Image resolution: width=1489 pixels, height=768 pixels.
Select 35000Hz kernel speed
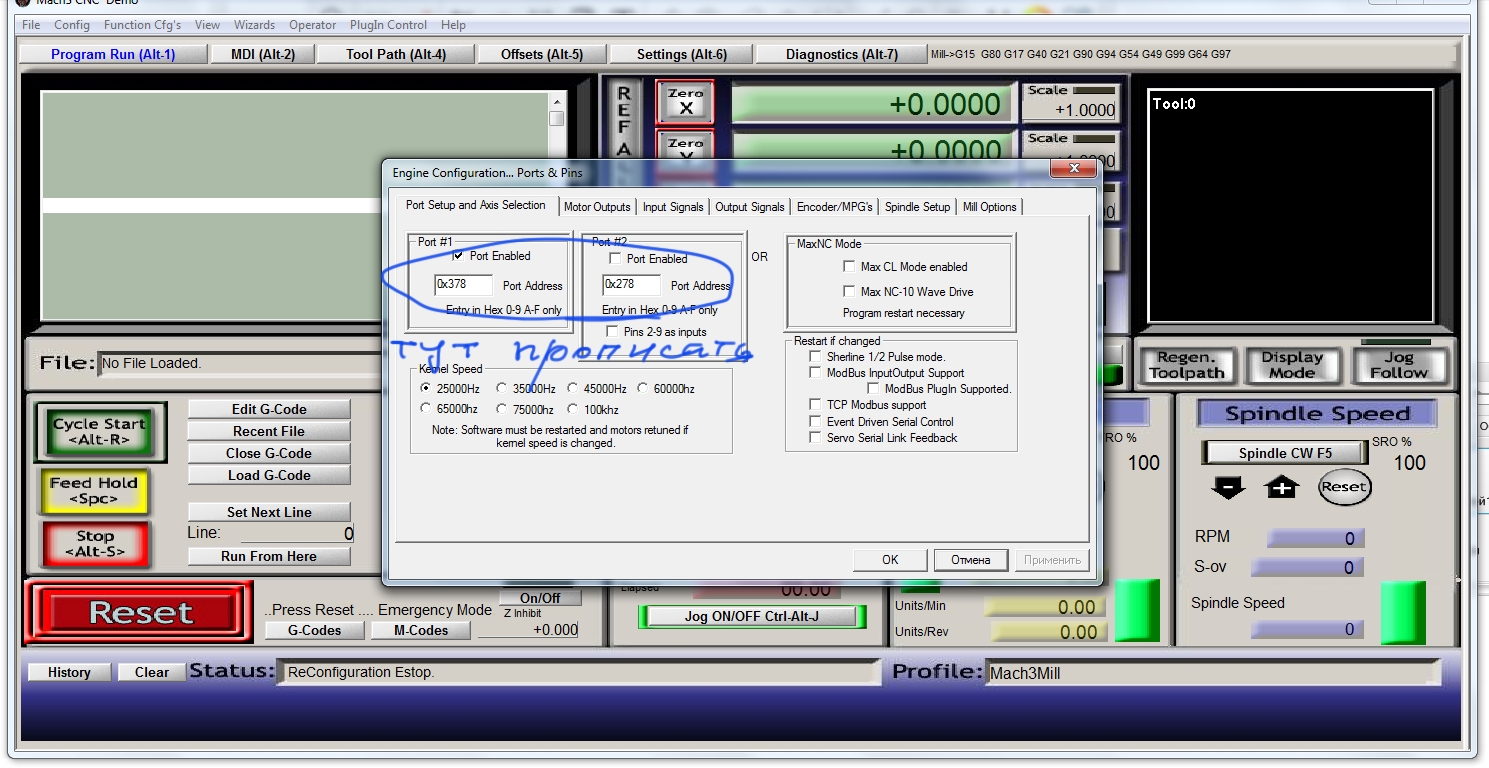[x=502, y=389]
